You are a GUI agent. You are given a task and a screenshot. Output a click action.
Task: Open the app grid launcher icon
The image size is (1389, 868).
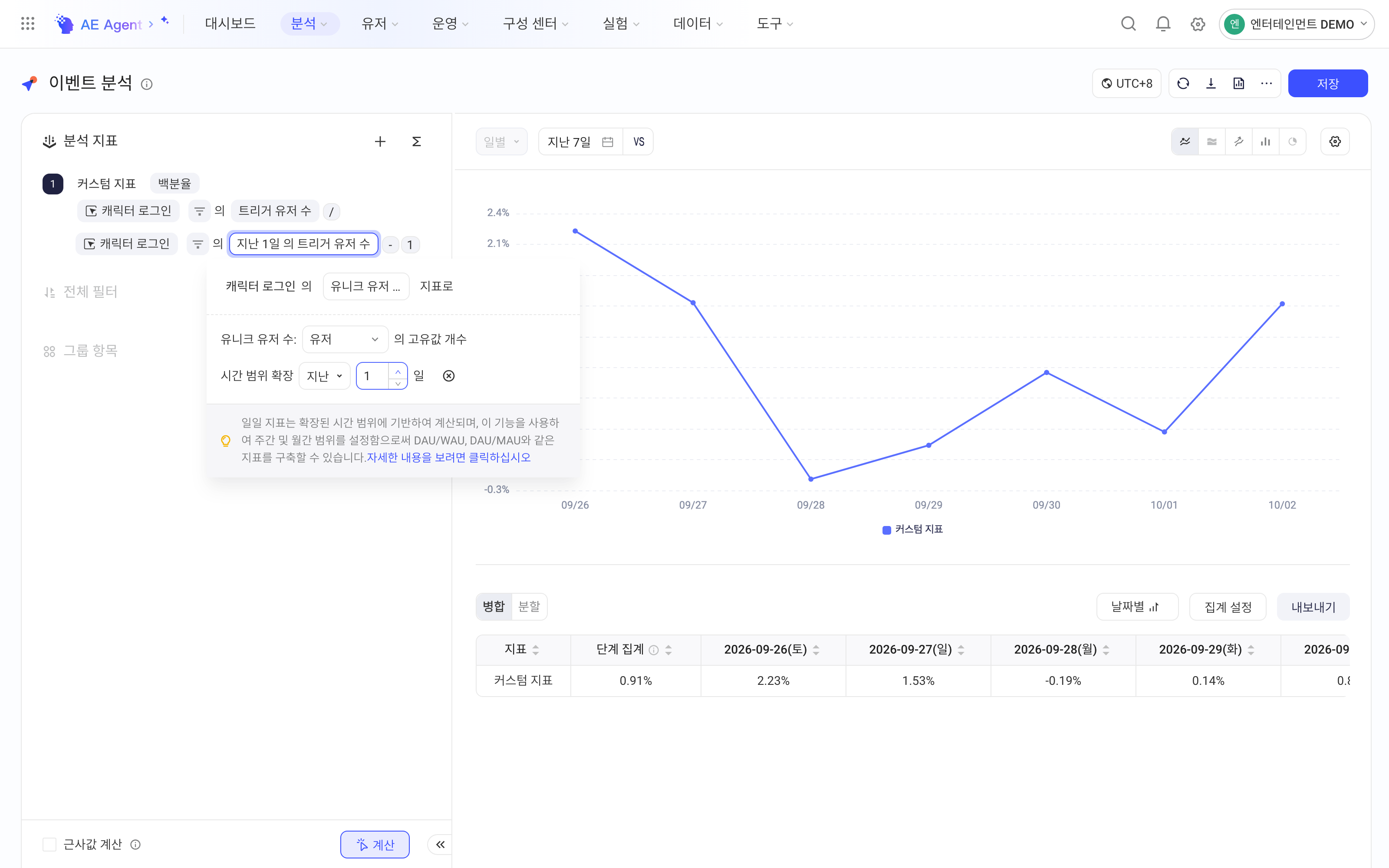(x=27, y=23)
